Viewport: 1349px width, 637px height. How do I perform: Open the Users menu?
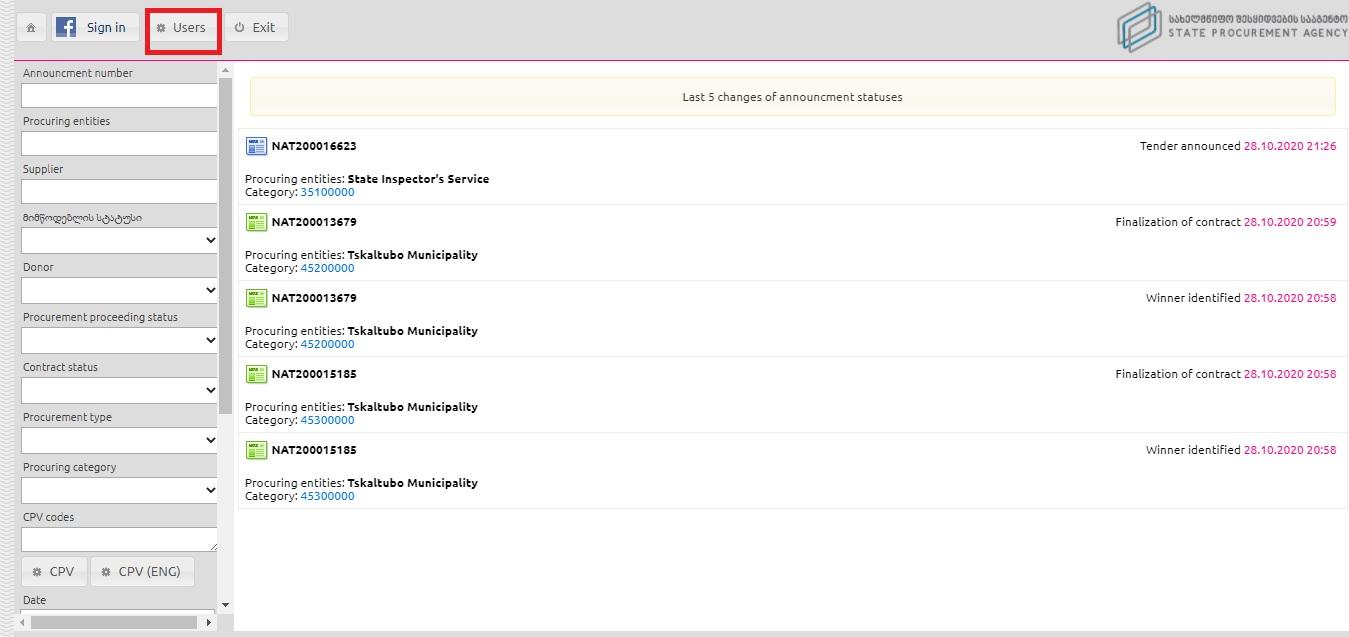[181, 28]
